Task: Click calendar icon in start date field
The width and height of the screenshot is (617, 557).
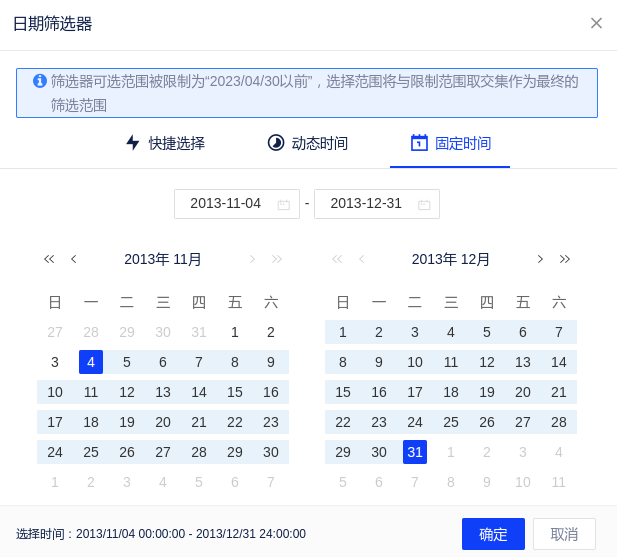Action: click(284, 204)
